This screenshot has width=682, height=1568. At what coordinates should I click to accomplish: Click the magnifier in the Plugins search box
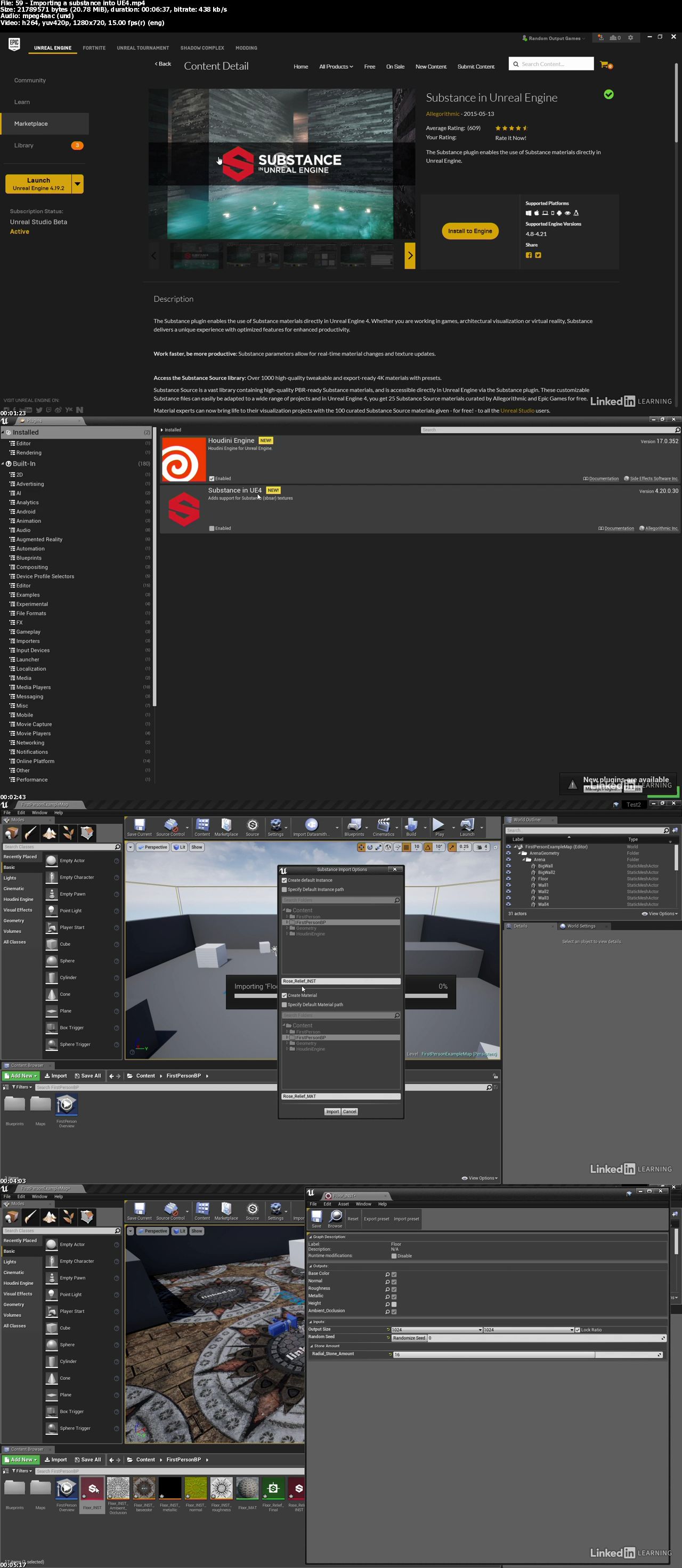coord(677,430)
